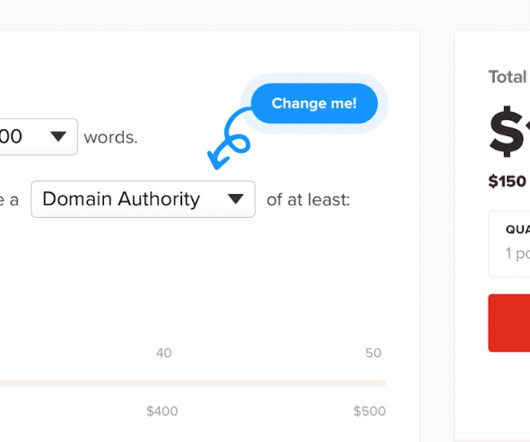Click the bold $150 price text
Screen dimensions: 530x442
click(507, 181)
